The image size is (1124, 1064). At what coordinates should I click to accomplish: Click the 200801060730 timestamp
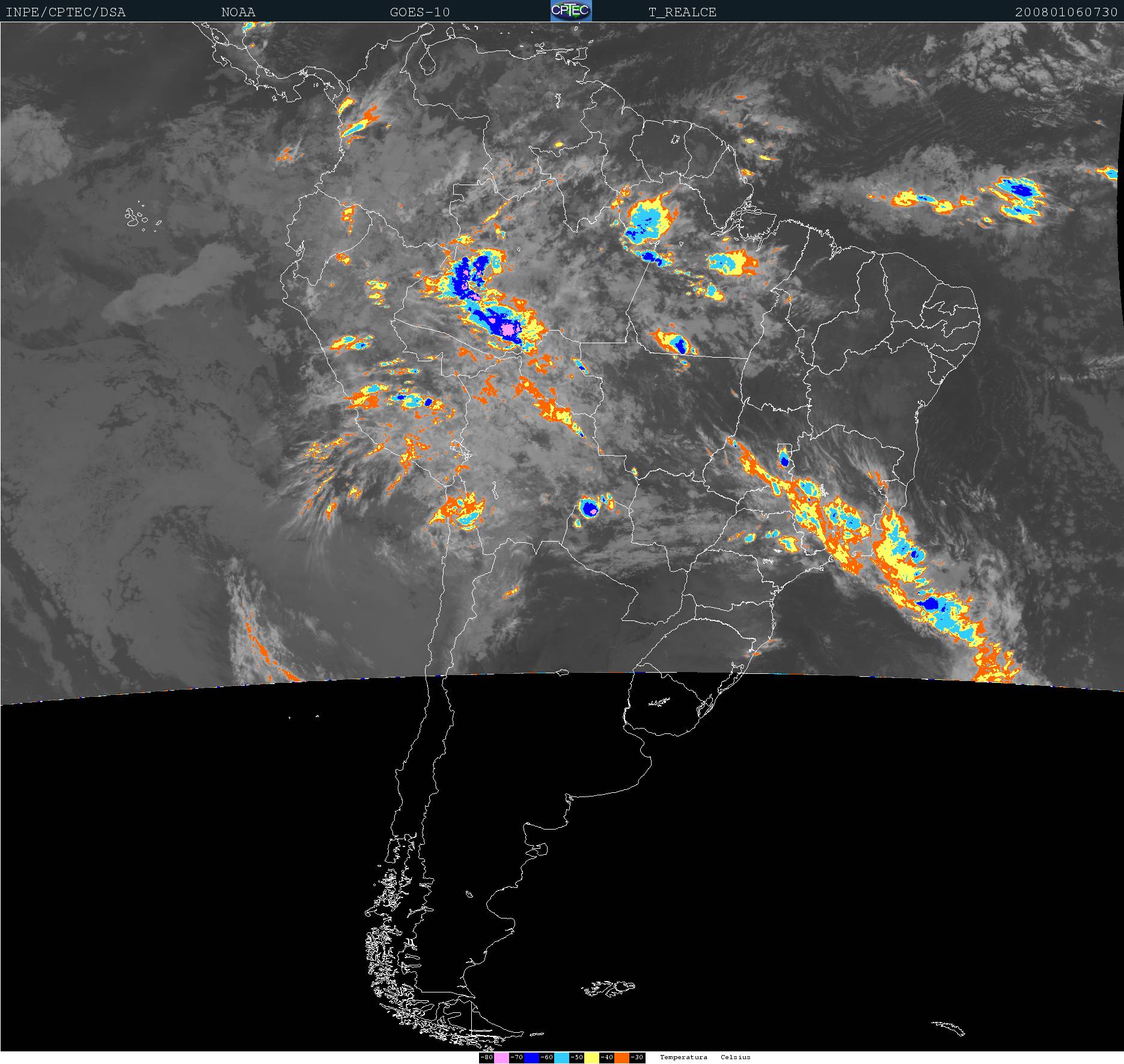[x=1066, y=12]
